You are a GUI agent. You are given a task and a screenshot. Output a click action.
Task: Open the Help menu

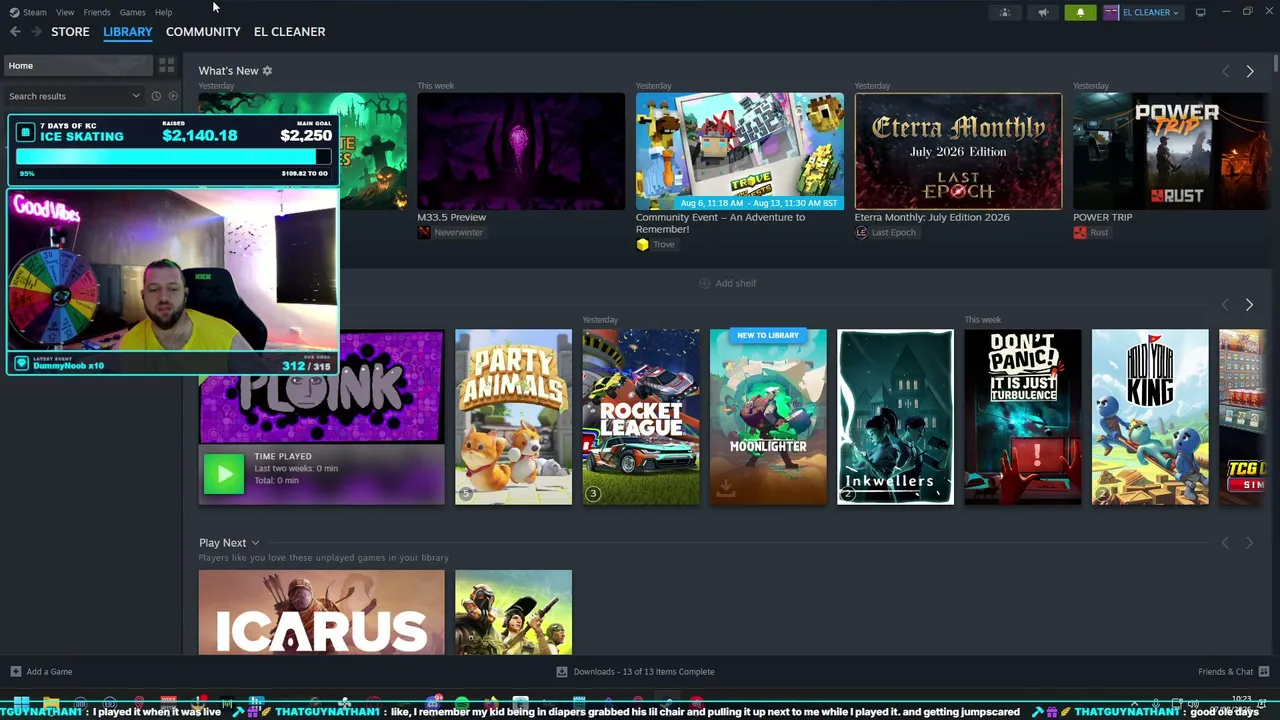coord(163,12)
